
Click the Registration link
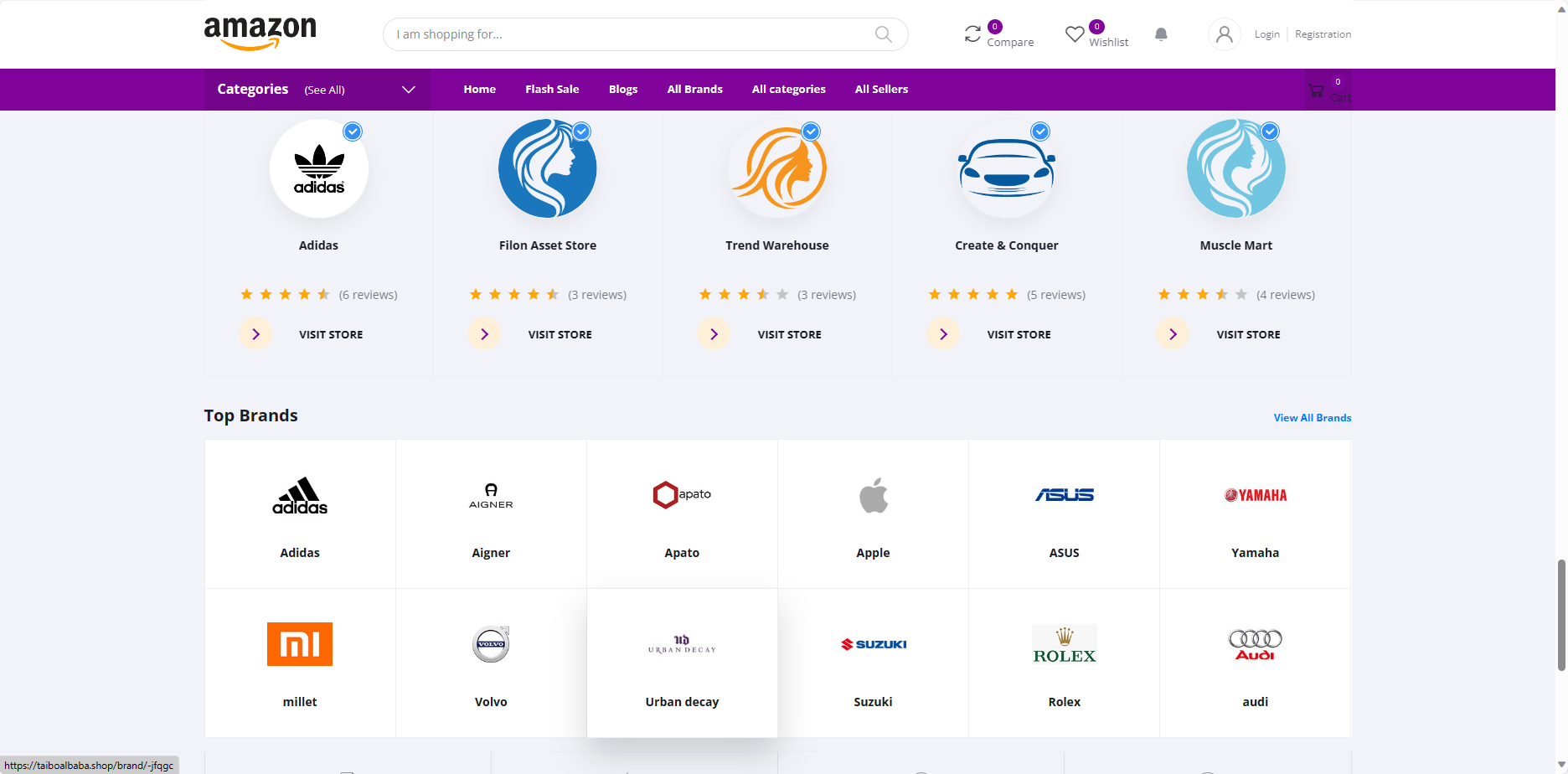click(1323, 34)
